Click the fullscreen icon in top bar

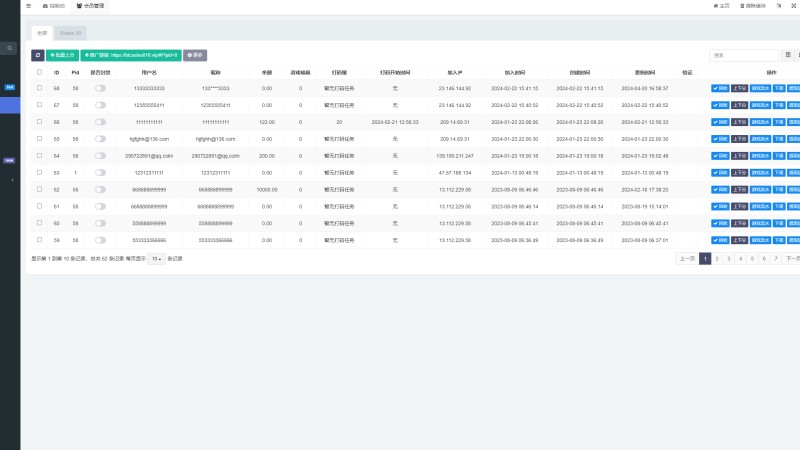point(794,6)
